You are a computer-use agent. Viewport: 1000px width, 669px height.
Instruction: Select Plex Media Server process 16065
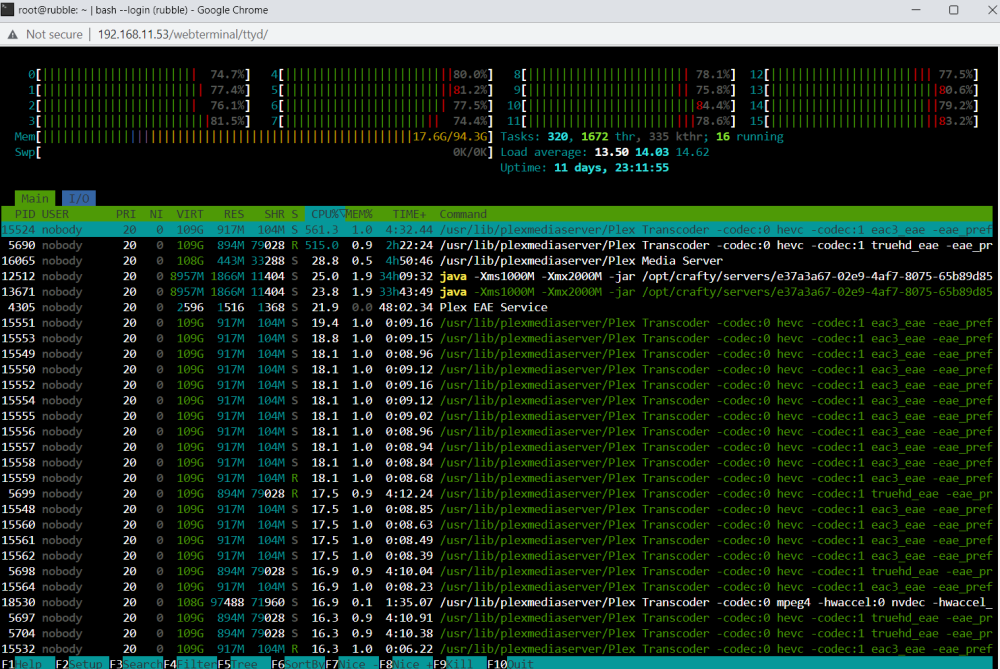497,261
